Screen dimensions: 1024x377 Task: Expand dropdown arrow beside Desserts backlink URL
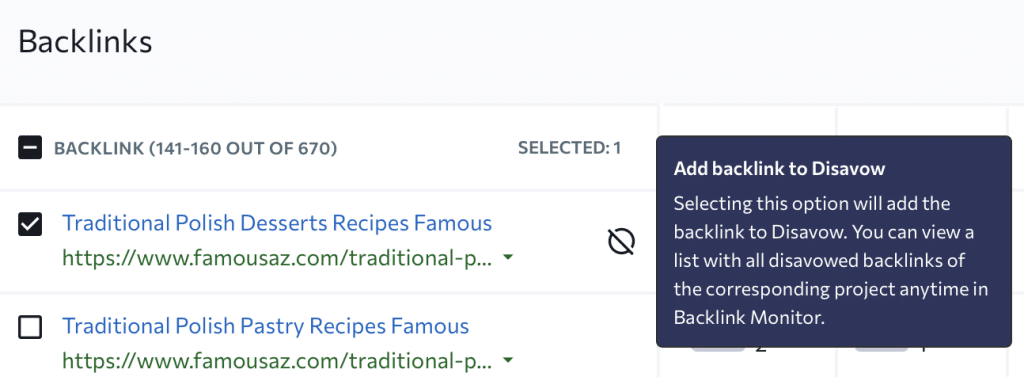coord(507,259)
